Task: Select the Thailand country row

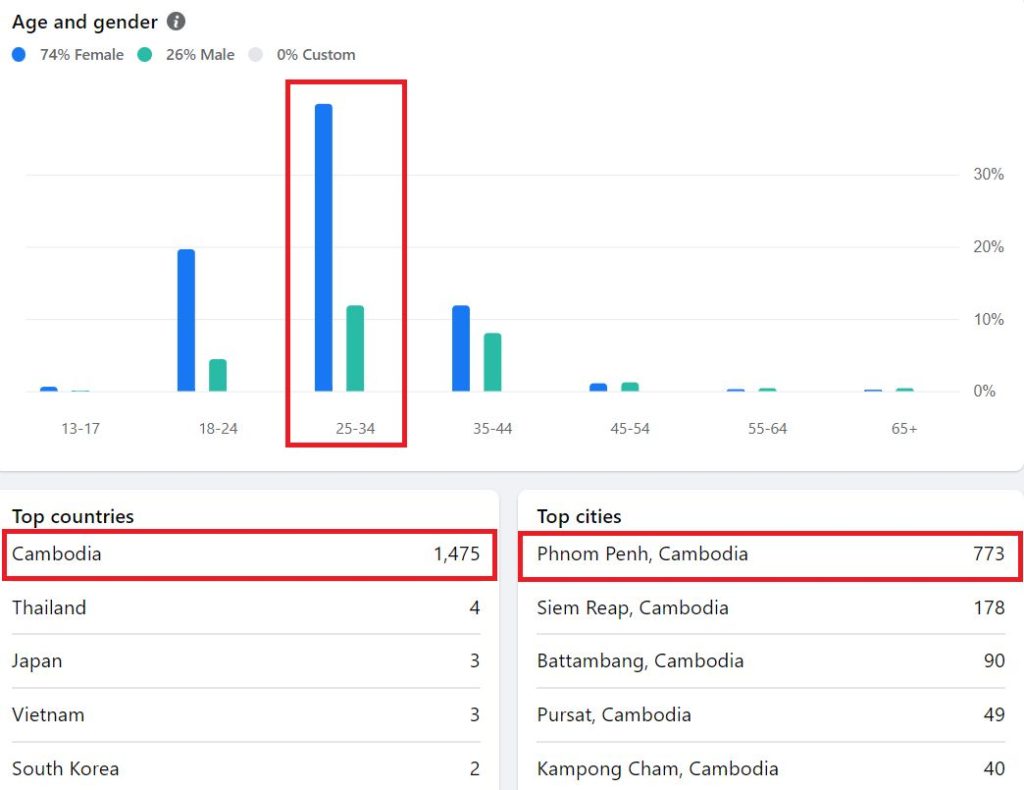Action: 246,608
